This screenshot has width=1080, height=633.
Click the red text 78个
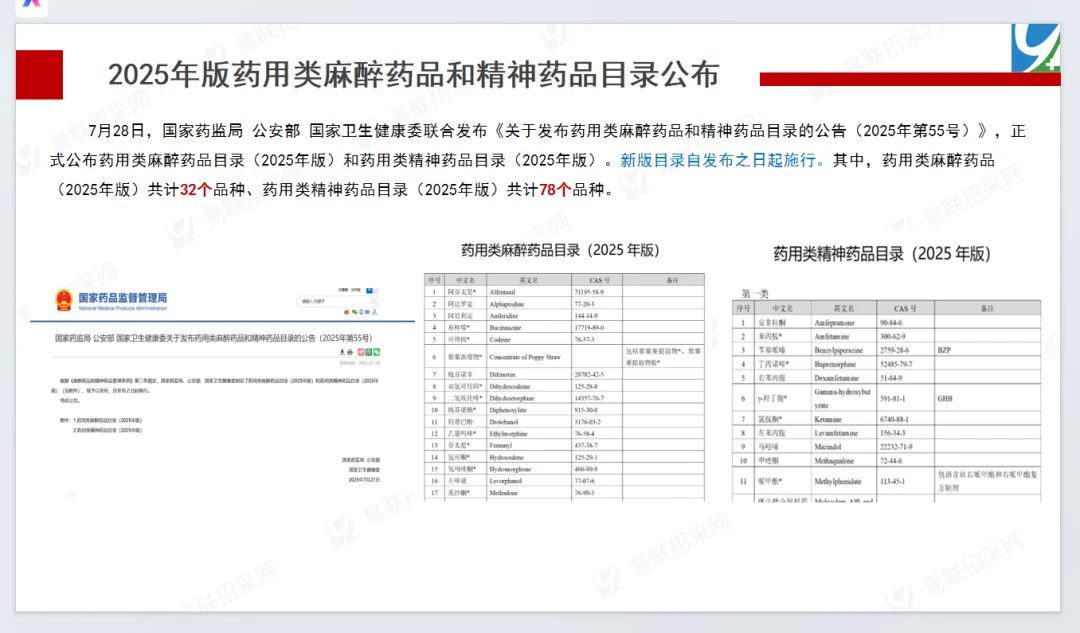pos(555,190)
